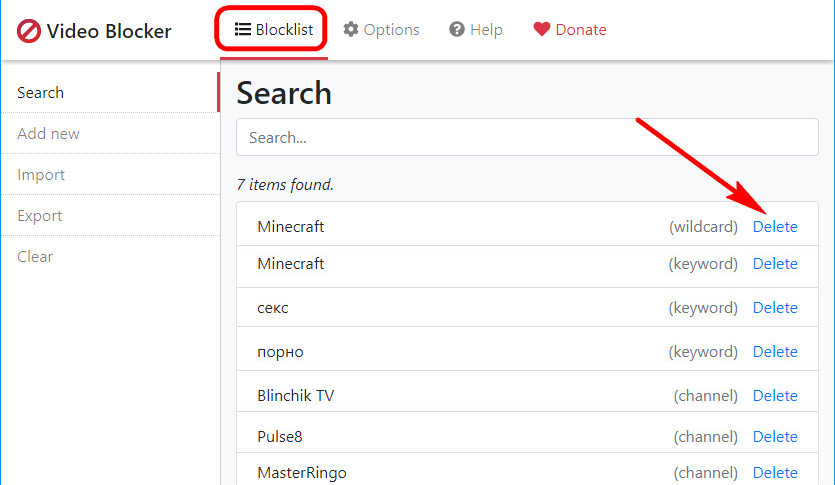This screenshot has width=835, height=485.
Task: Focus the Search... input field
Action: 527,137
